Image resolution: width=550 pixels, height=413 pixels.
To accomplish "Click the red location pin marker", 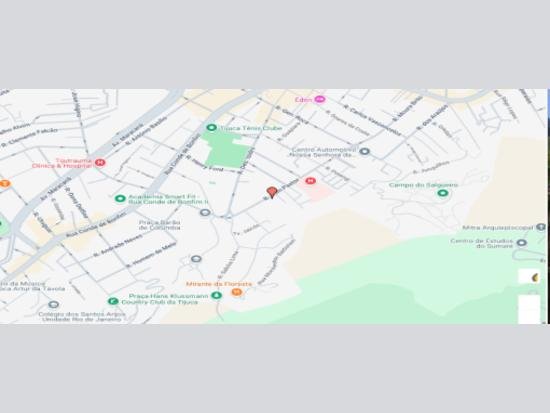I will click(272, 192).
